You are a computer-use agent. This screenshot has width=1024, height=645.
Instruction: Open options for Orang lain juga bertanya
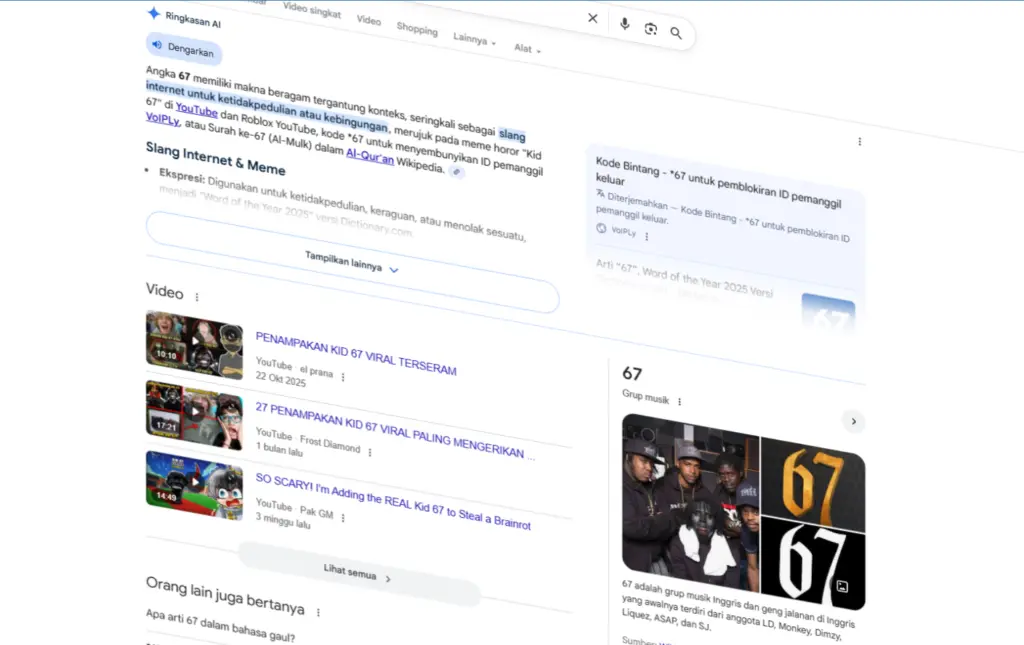pyautogui.click(x=318, y=612)
